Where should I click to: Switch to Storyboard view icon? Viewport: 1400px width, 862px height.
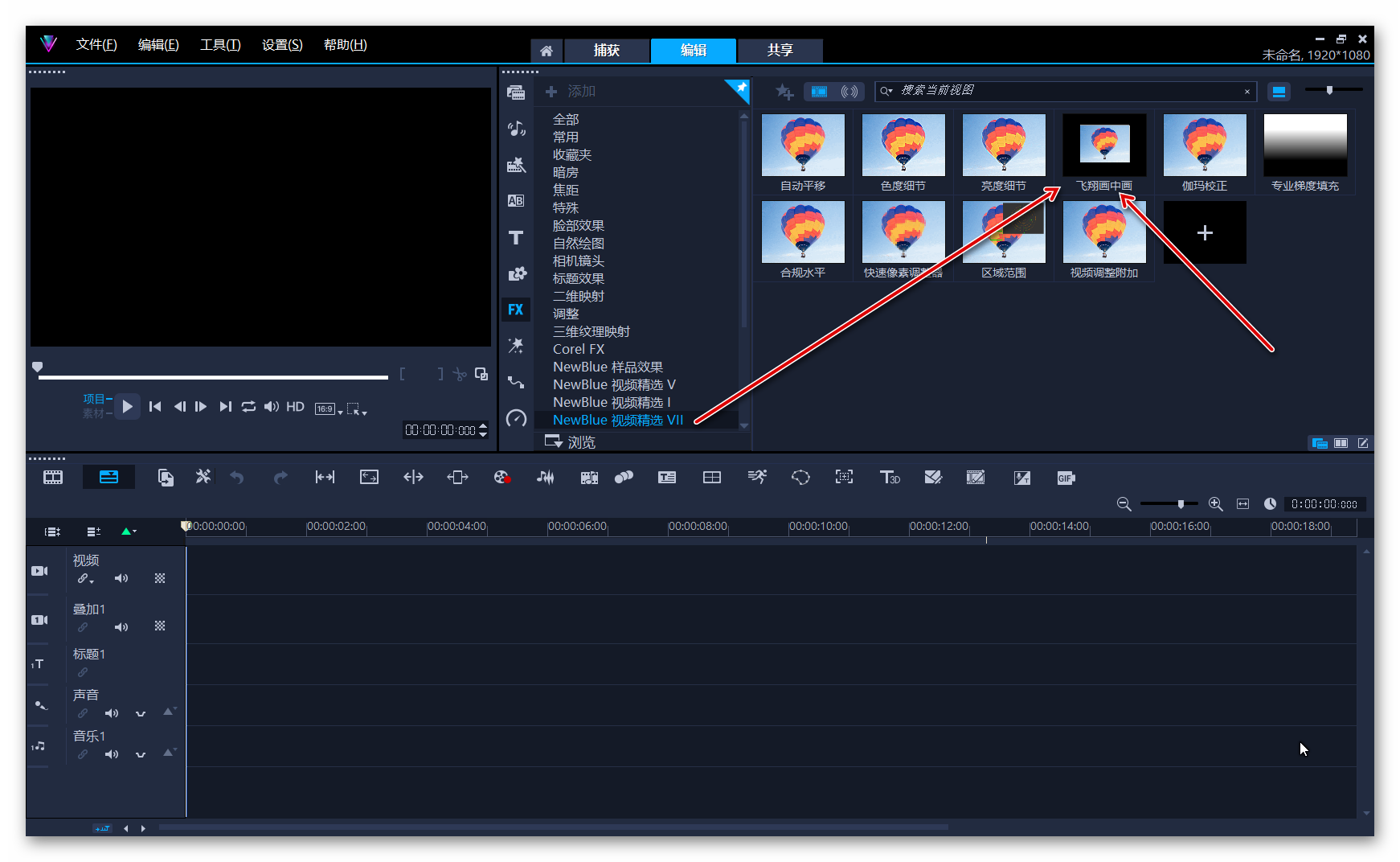(x=53, y=478)
